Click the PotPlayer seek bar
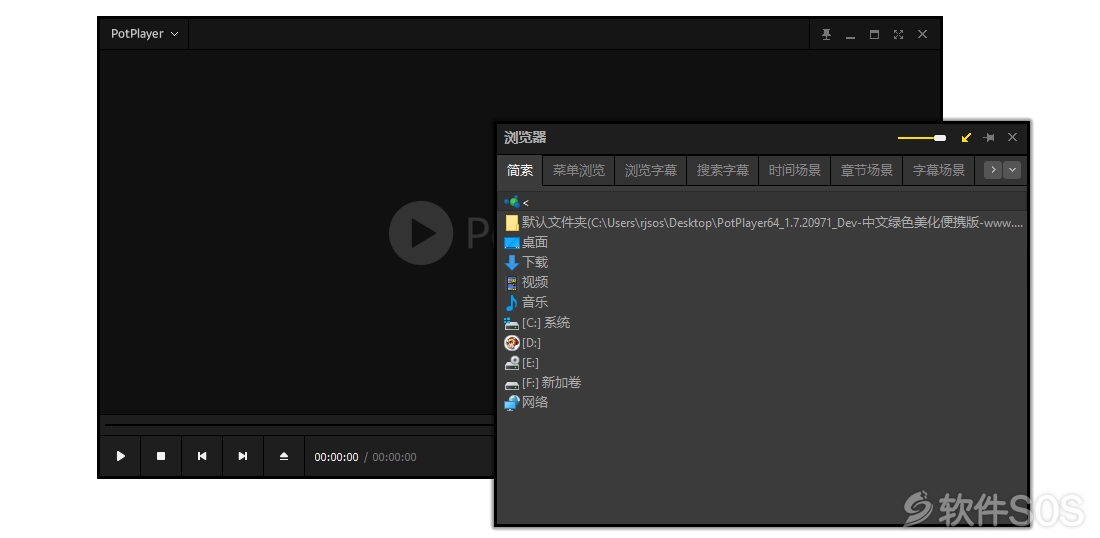The image size is (1100, 538). coord(300,424)
